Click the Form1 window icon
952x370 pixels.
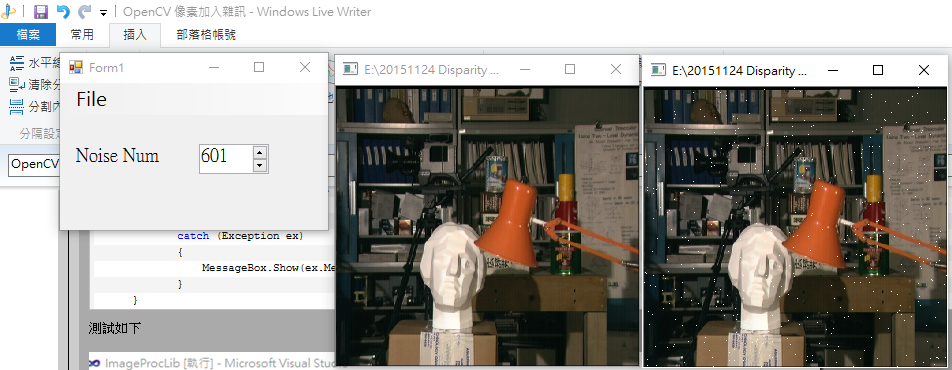click(76, 67)
